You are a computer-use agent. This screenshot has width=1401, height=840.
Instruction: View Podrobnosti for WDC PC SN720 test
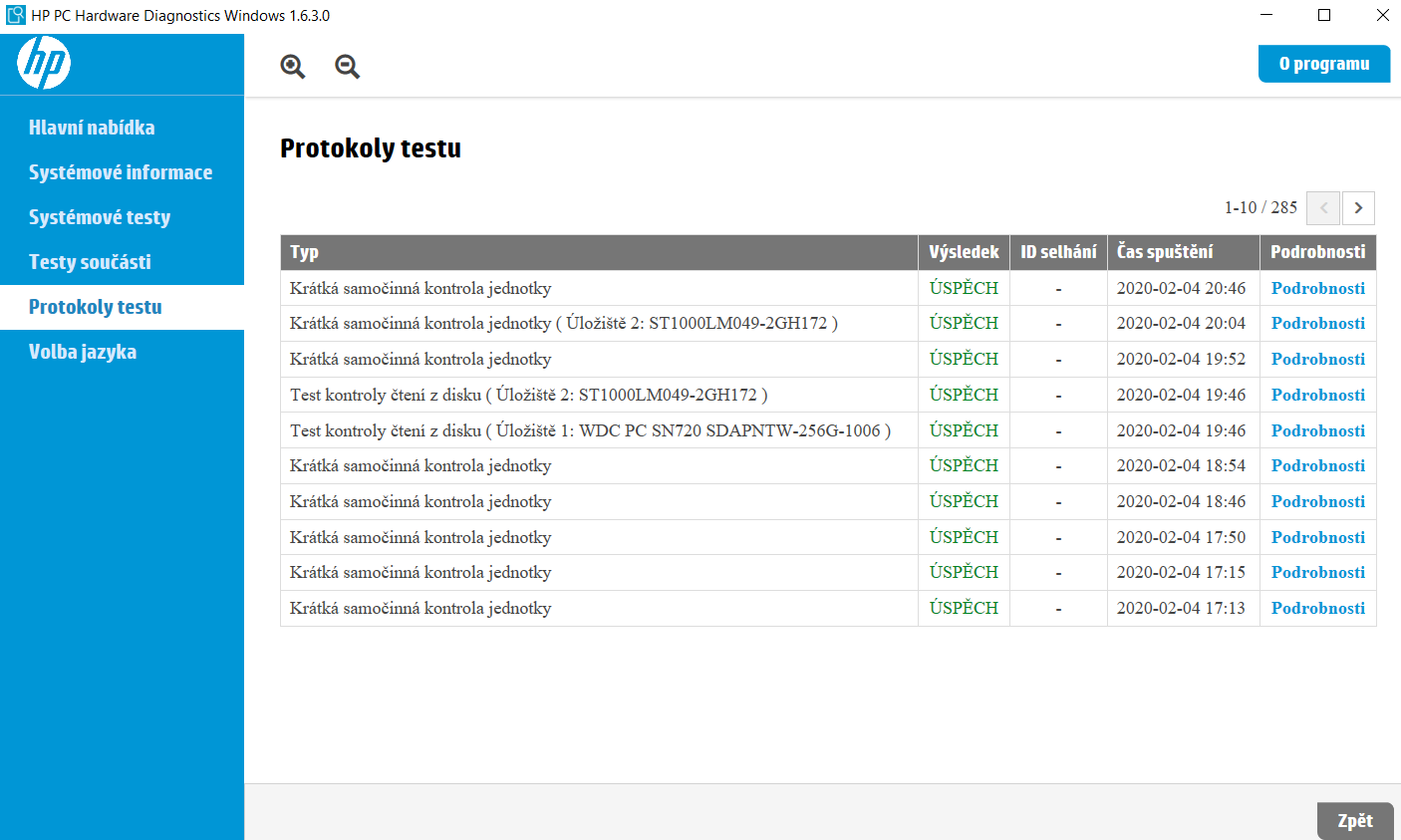1317,430
